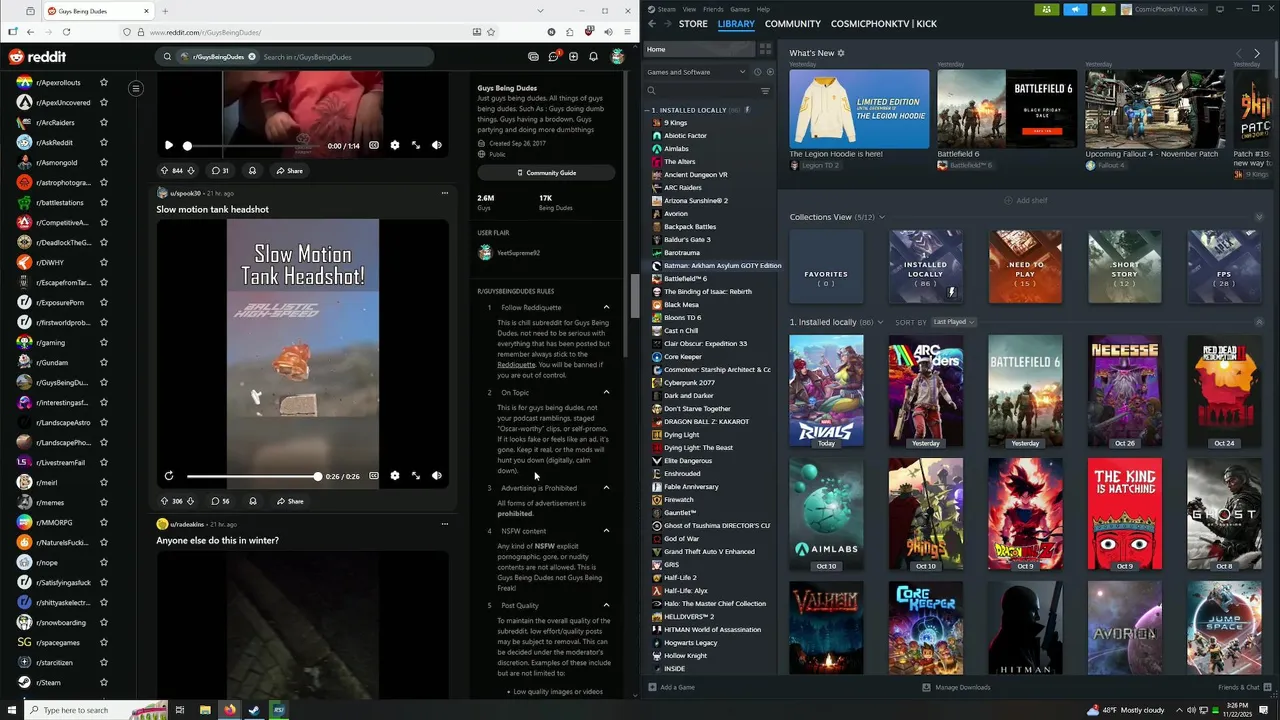1280x720 pixels.
Task: Show next What's New items arrow
Action: tap(1257, 53)
